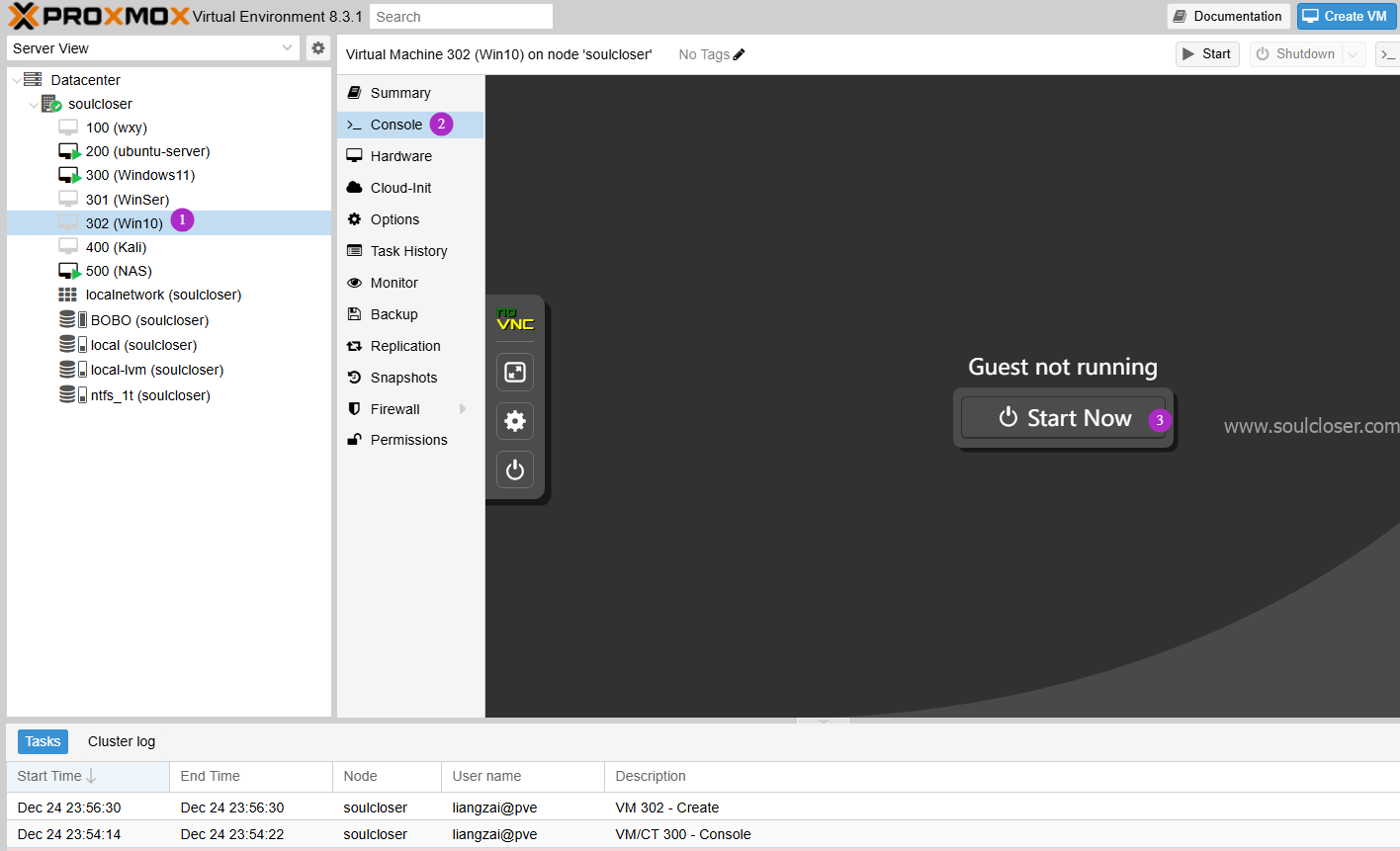Click the running VM 200 ubuntu-server icon

(69, 151)
